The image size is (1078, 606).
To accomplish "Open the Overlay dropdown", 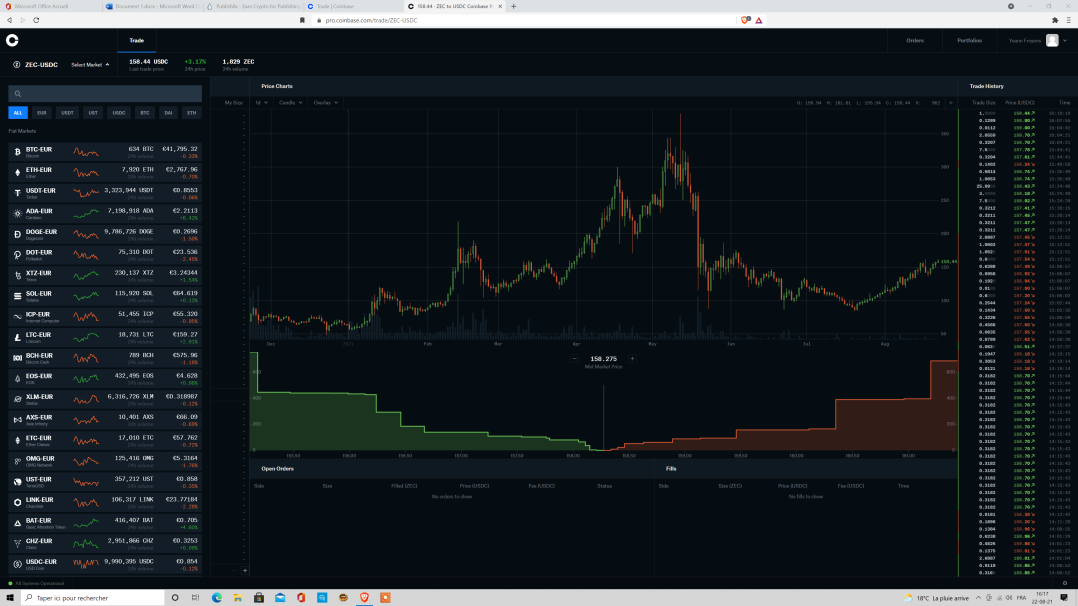I will [x=325, y=102].
